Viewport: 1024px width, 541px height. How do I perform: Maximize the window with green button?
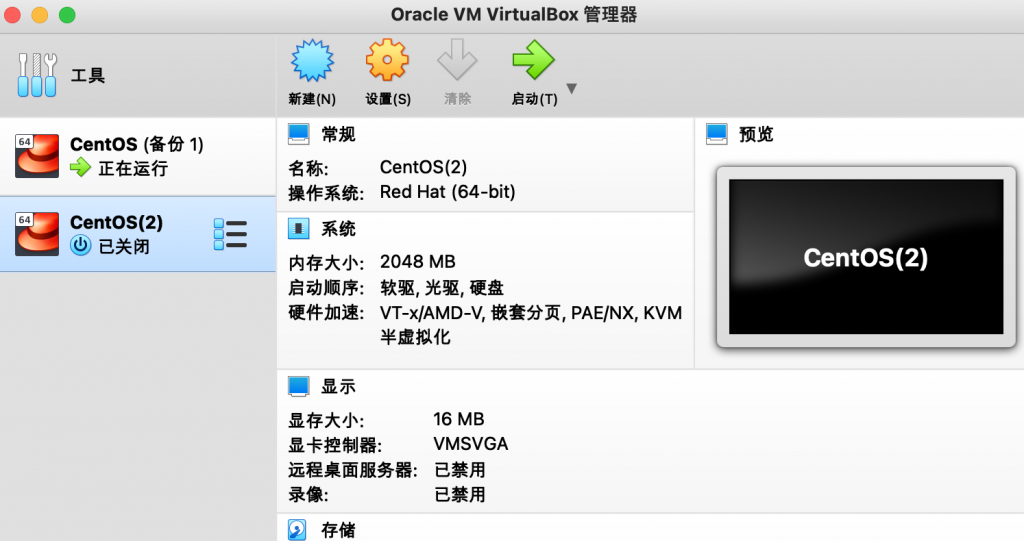(x=67, y=14)
